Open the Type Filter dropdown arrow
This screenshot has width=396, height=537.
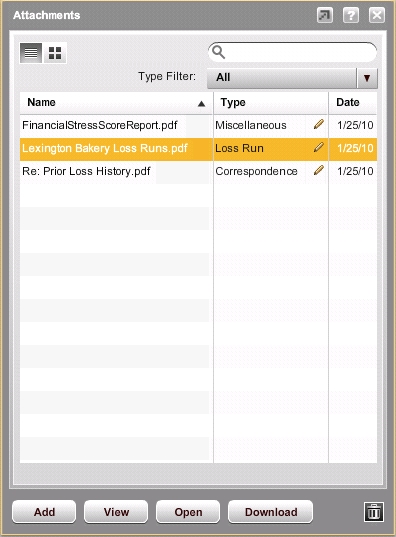coord(367,78)
